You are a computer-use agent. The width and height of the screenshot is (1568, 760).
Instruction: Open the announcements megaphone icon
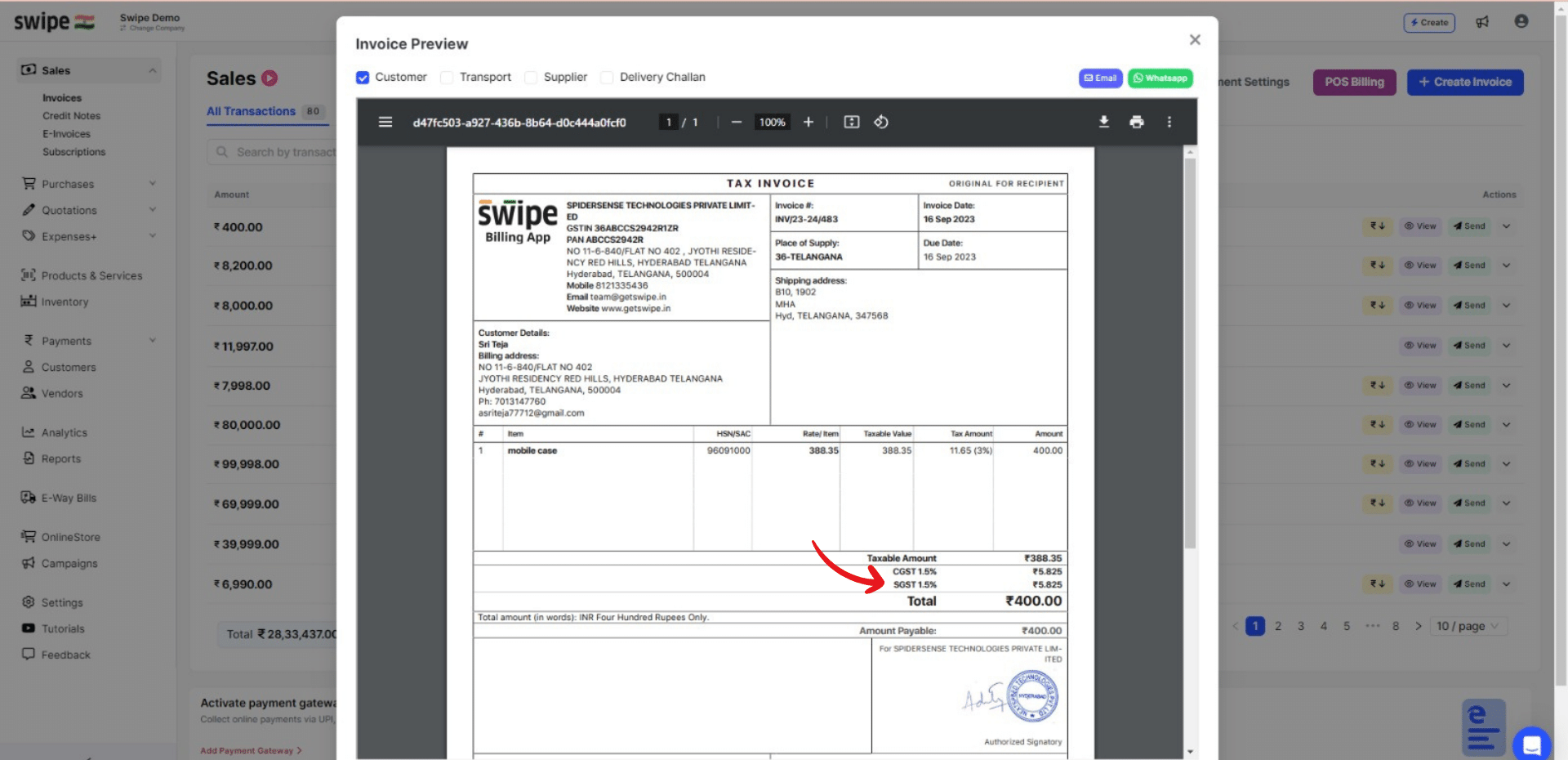(1483, 22)
